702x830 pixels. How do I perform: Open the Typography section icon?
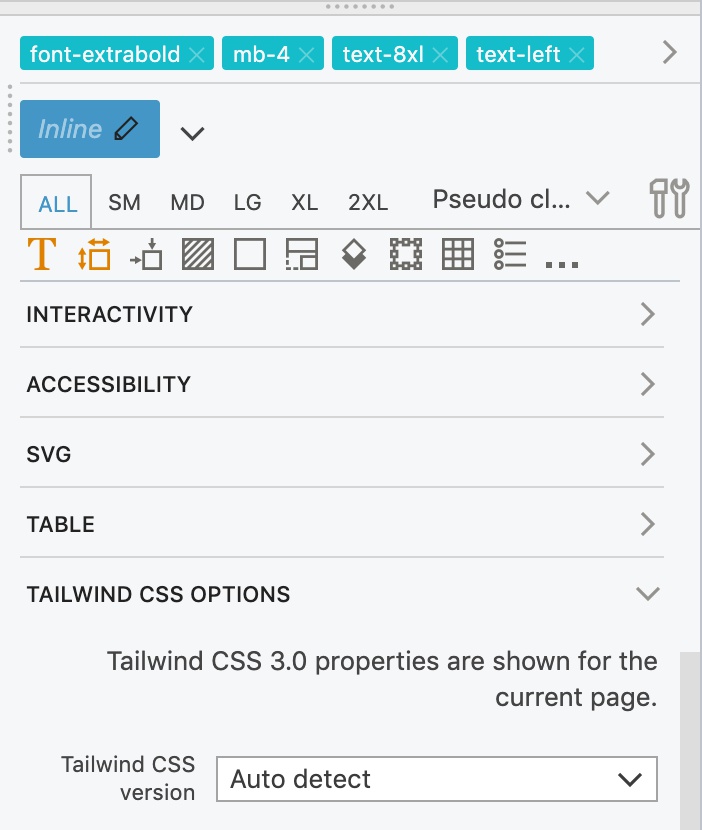42,254
